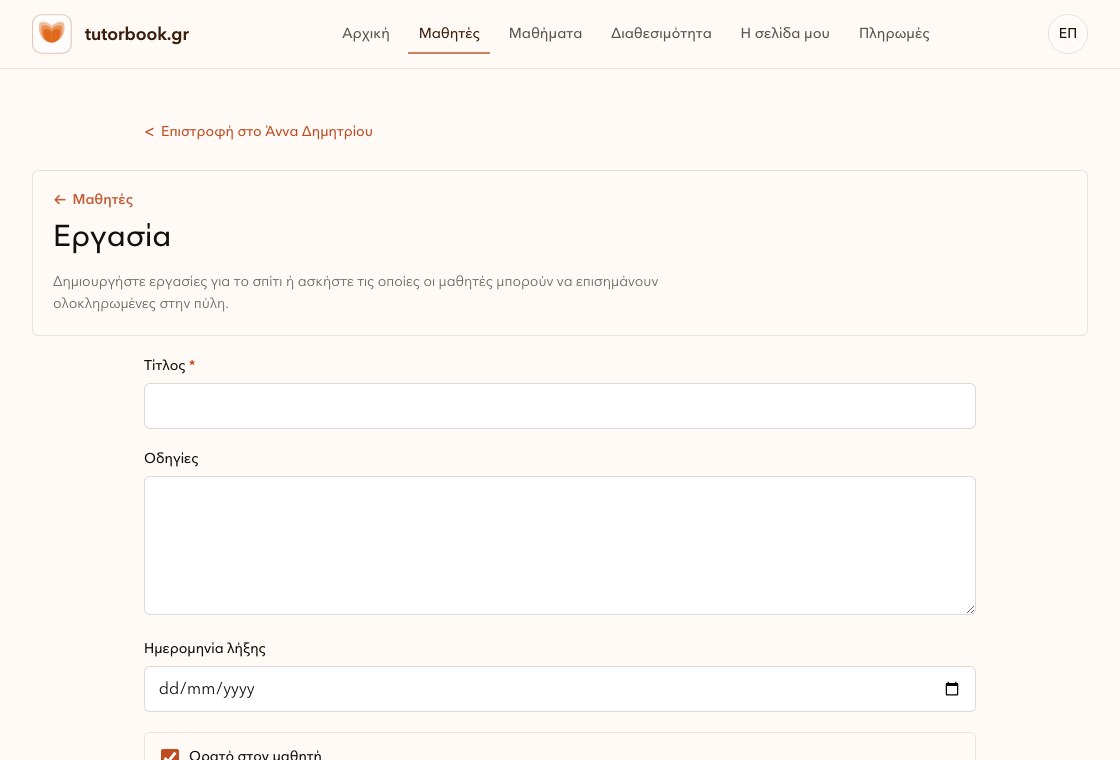This screenshot has width=1120, height=760.
Task: Open the ΕΠ user avatar menu
Action: point(1067,34)
